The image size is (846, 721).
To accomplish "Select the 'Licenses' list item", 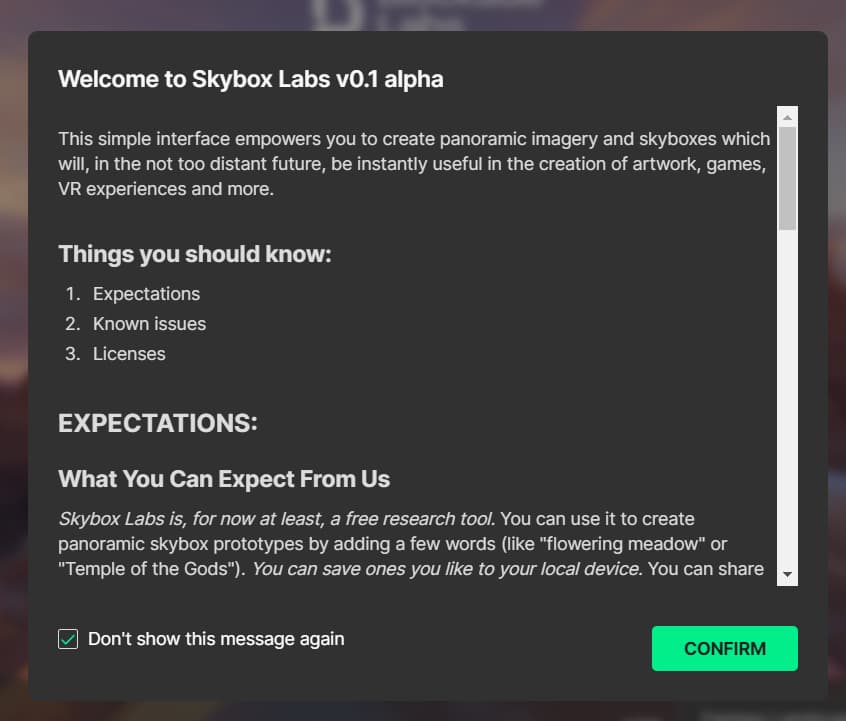I will (129, 354).
